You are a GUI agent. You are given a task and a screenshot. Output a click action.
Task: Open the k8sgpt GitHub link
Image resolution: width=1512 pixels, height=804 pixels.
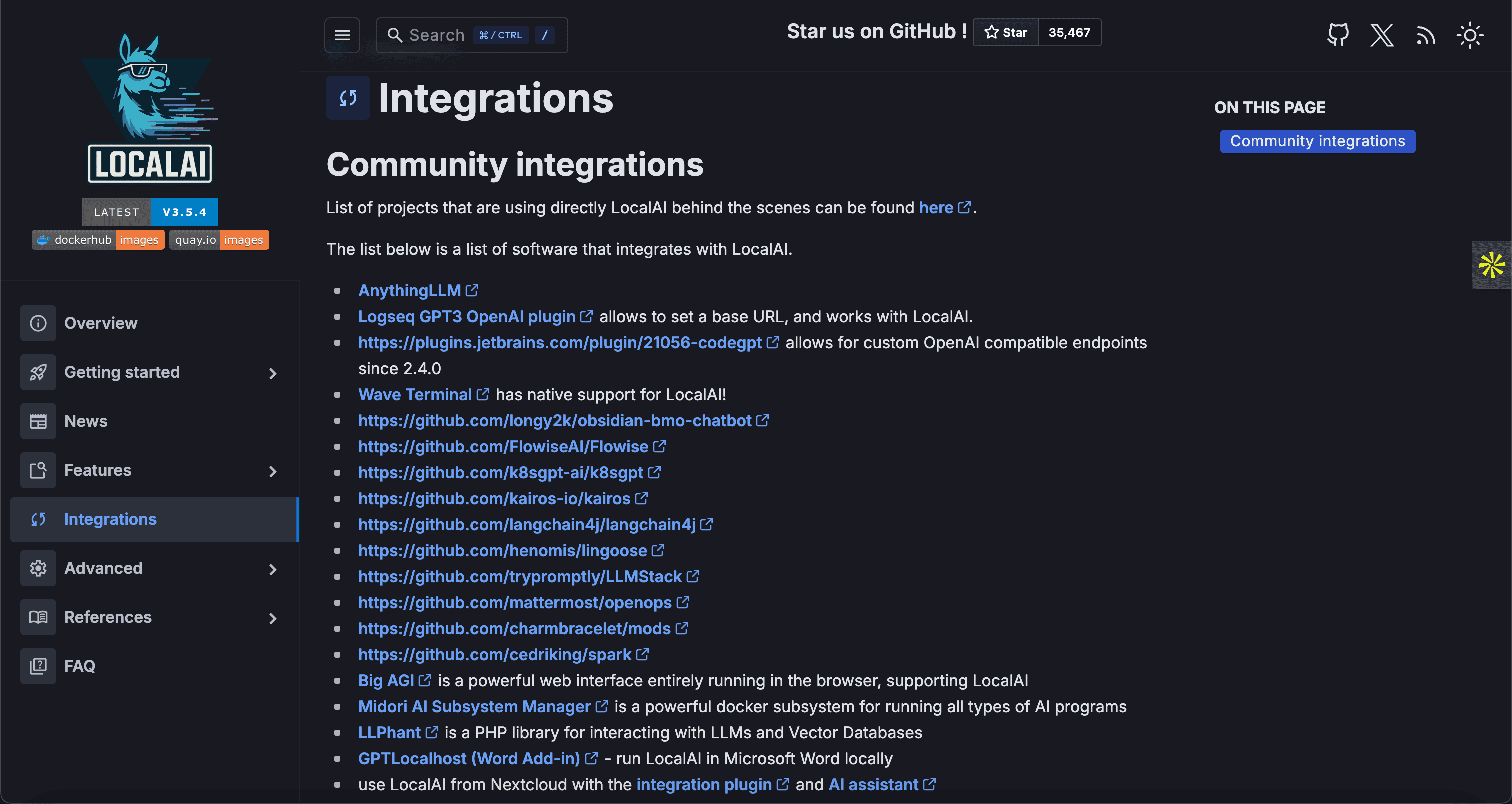[501, 472]
